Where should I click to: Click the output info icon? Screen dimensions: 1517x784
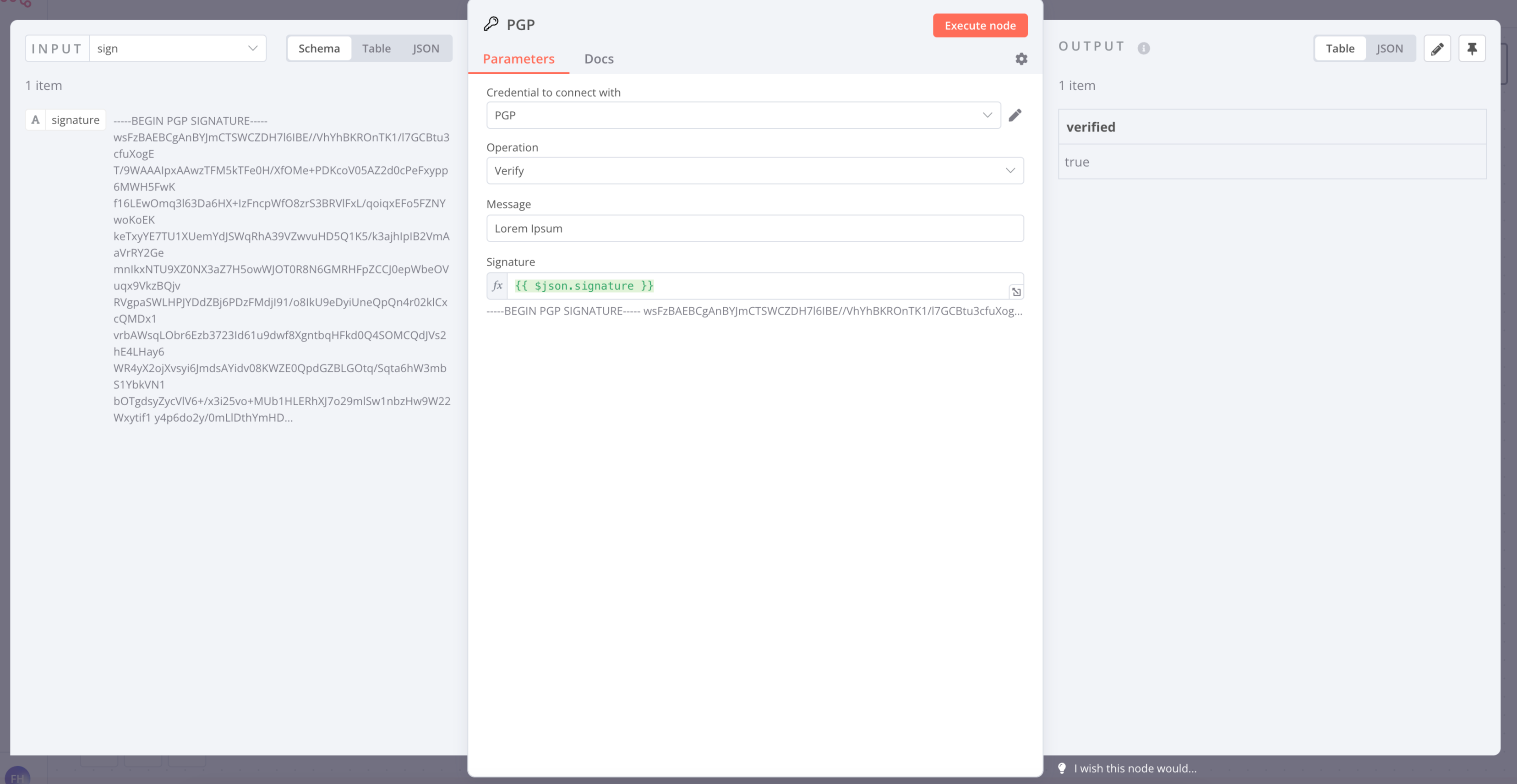(x=1143, y=48)
